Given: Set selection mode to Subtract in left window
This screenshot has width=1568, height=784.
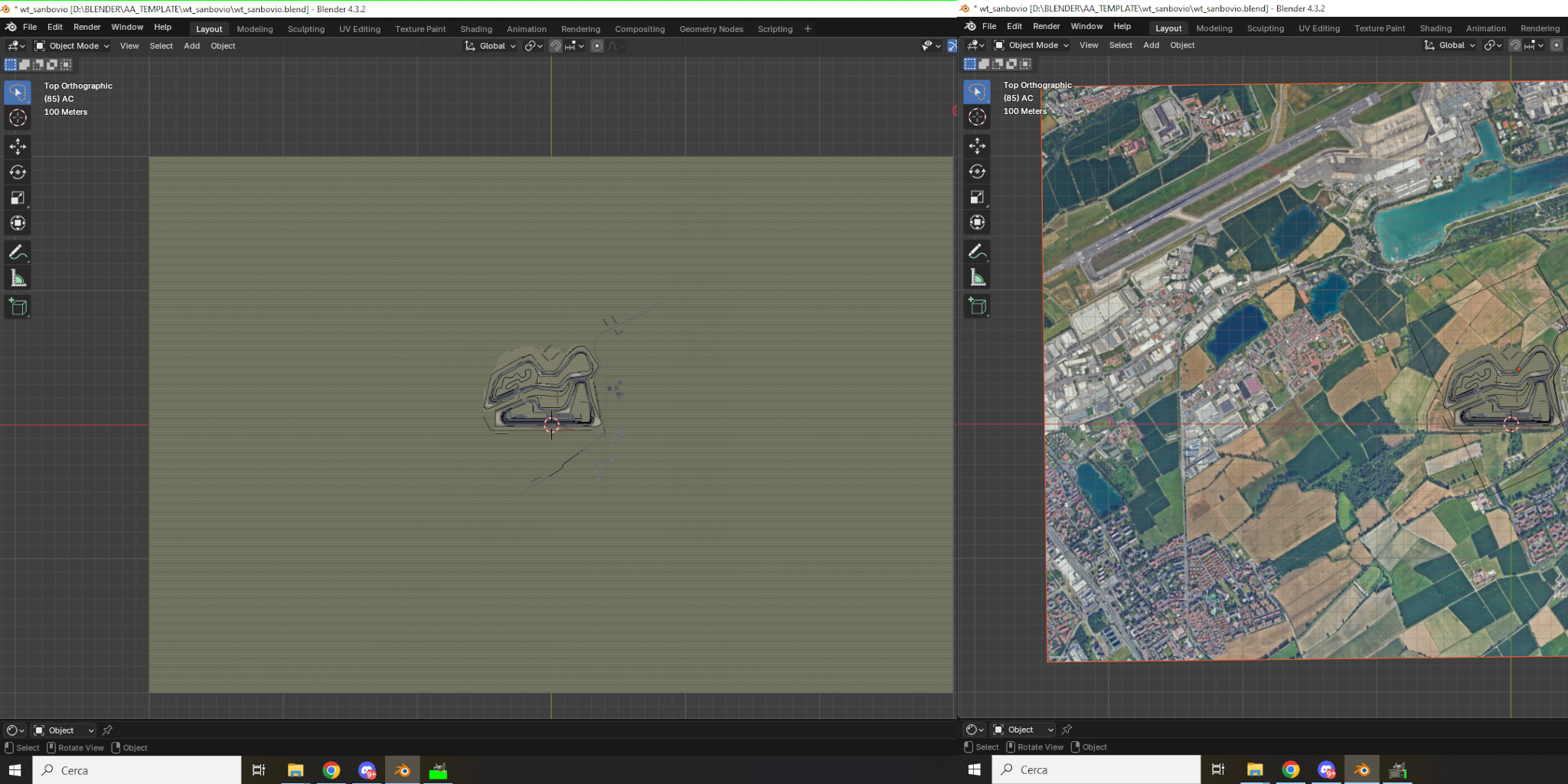Looking at the screenshot, I should [x=38, y=65].
